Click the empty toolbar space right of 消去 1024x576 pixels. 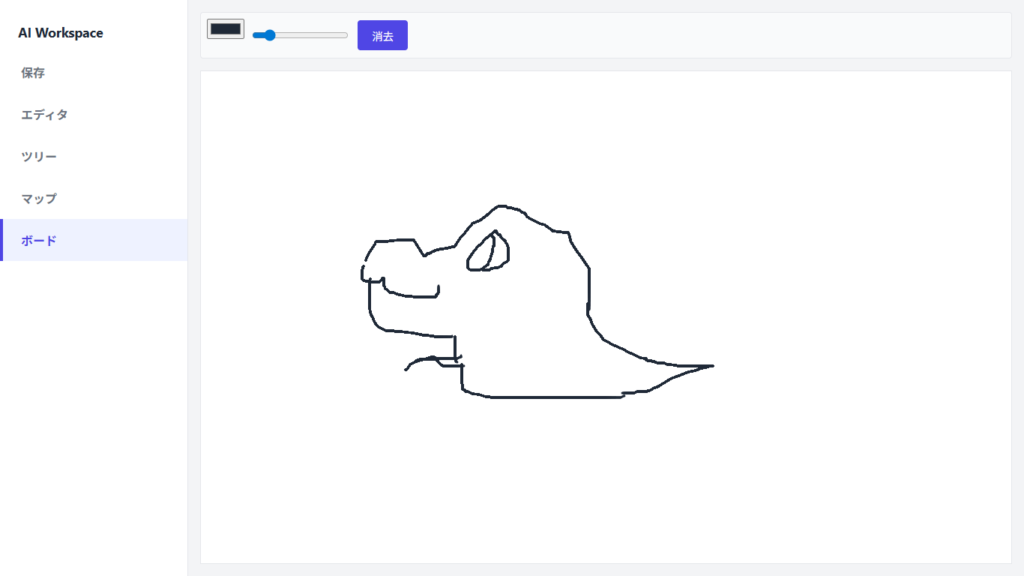pyautogui.click(x=700, y=35)
